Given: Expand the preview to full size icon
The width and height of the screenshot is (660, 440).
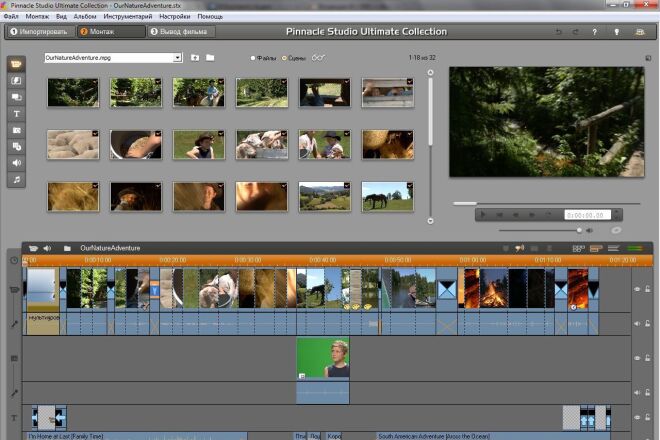Looking at the screenshot, I should click(648, 58).
